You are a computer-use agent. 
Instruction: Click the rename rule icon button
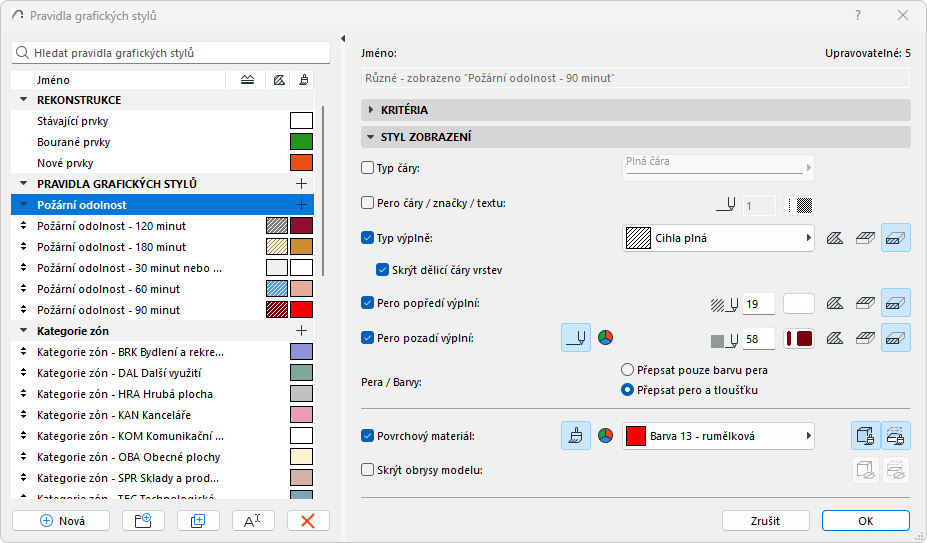click(253, 520)
